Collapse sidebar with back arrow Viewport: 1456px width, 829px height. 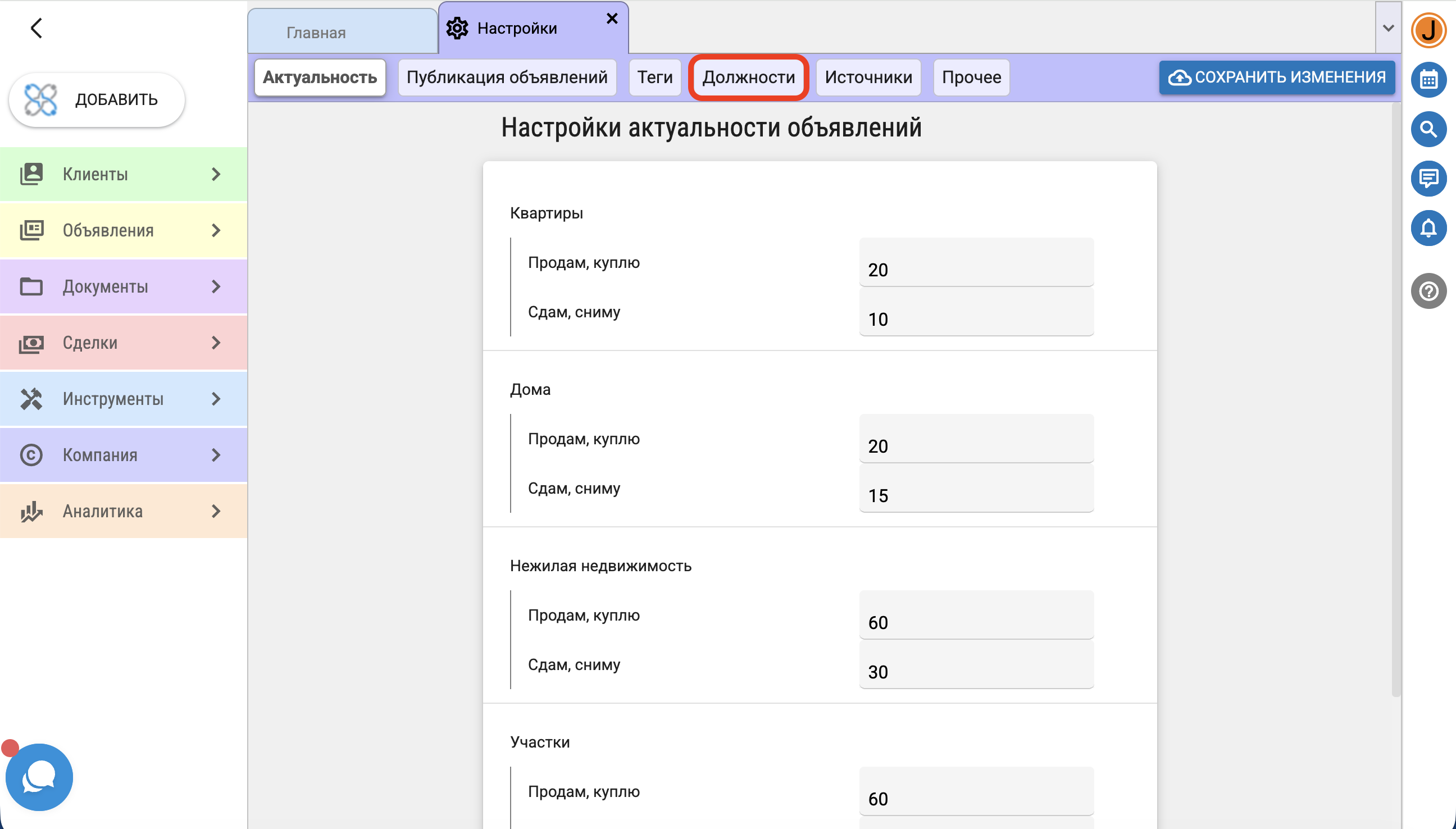37,28
